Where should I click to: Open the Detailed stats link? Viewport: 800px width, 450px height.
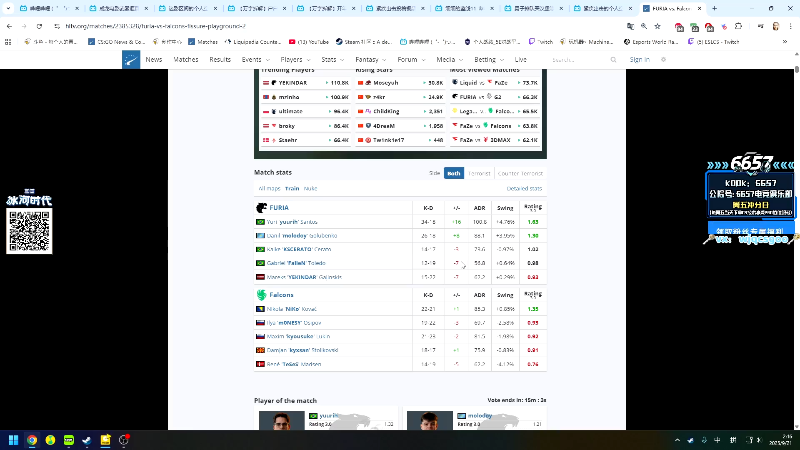[524, 188]
